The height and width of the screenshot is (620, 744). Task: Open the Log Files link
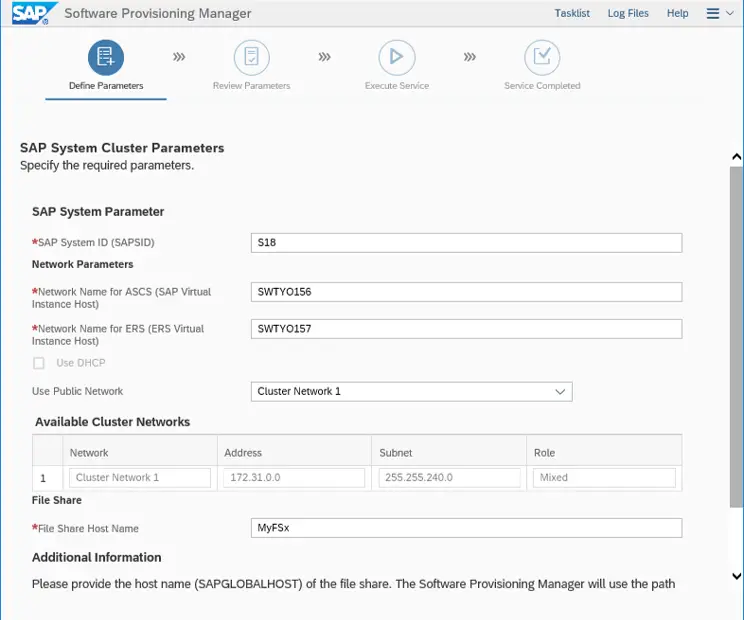coord(628,13)
